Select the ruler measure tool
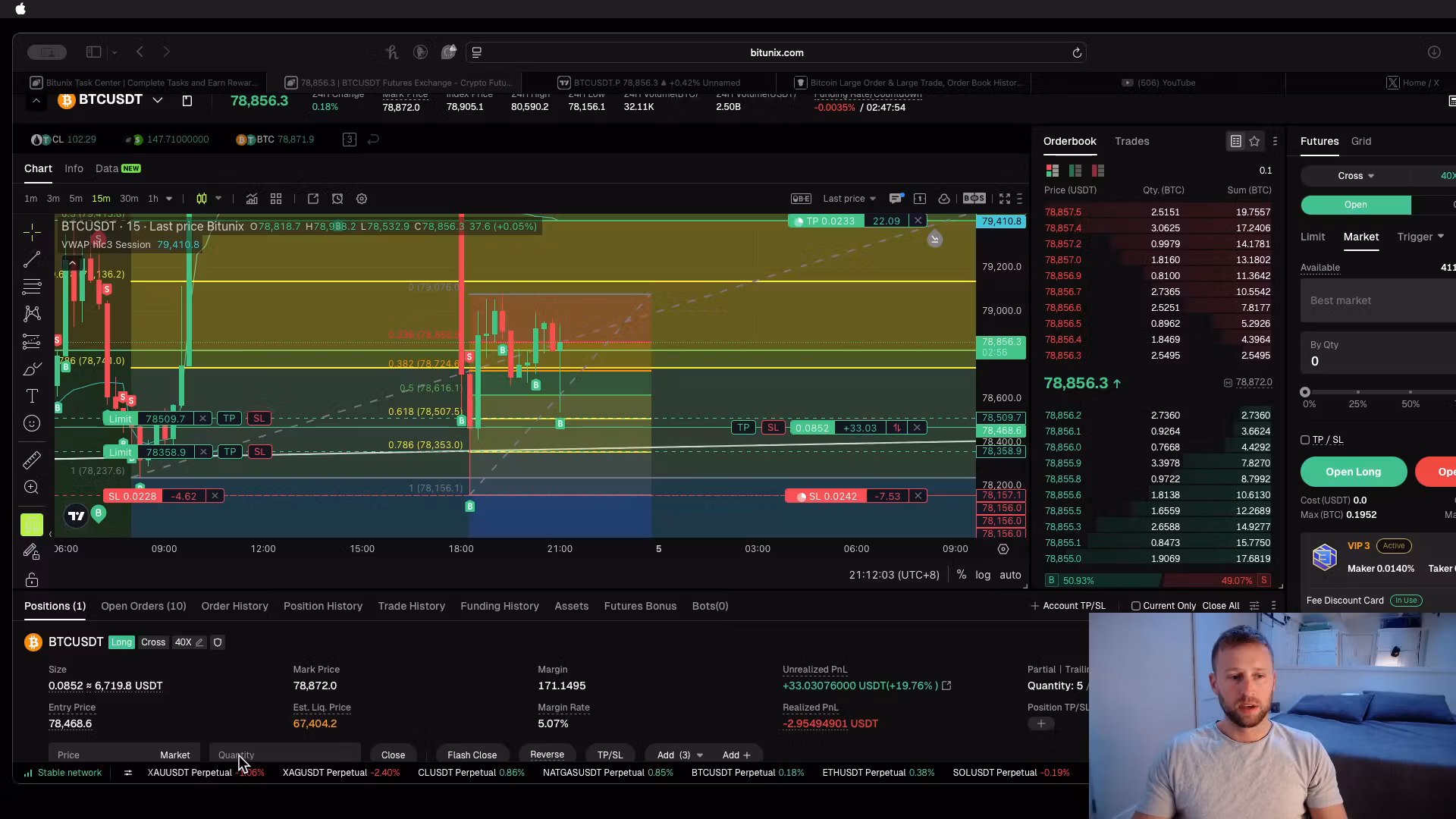1456x819 pixels. click(x=32, y=460)
